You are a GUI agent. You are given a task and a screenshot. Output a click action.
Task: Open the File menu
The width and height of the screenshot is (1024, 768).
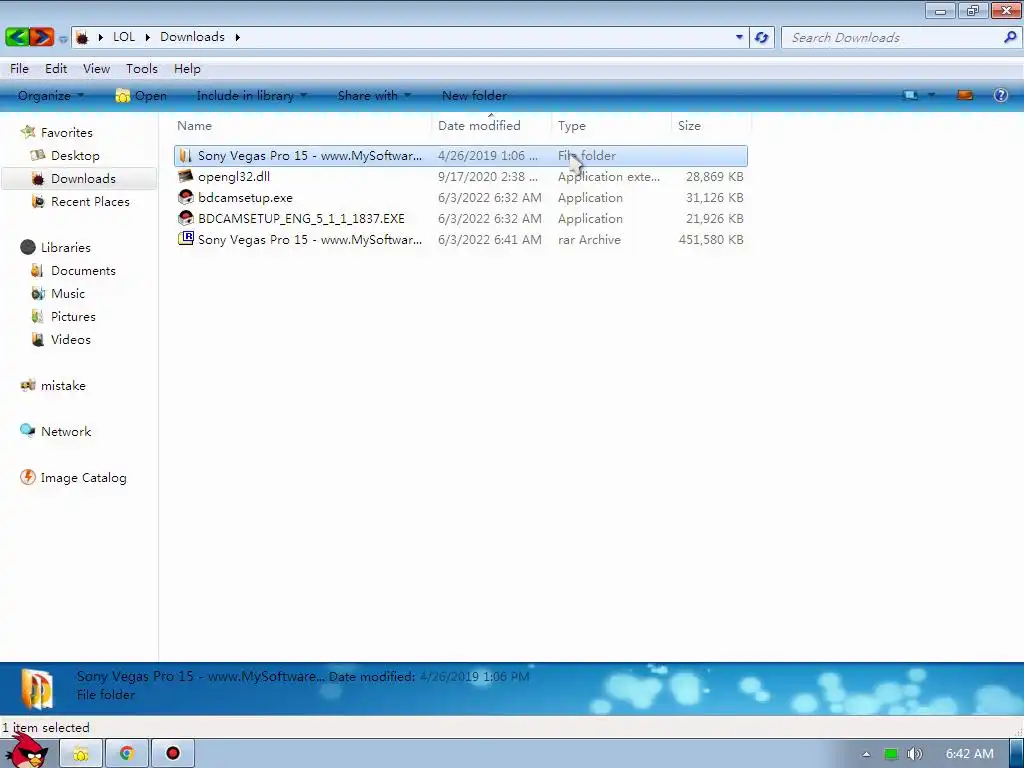(19, 69)
